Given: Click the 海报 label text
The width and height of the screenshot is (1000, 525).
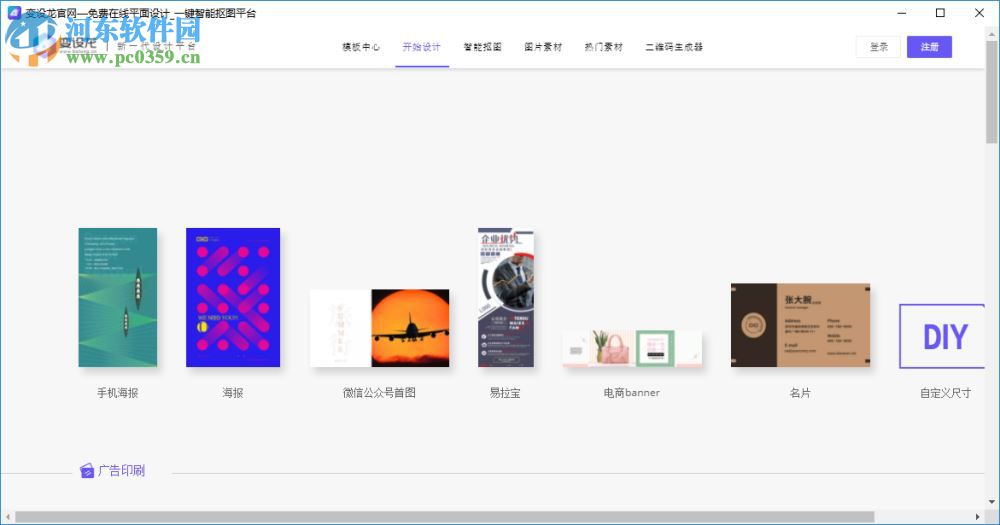Looking at the screenshot, I should 233,393.
